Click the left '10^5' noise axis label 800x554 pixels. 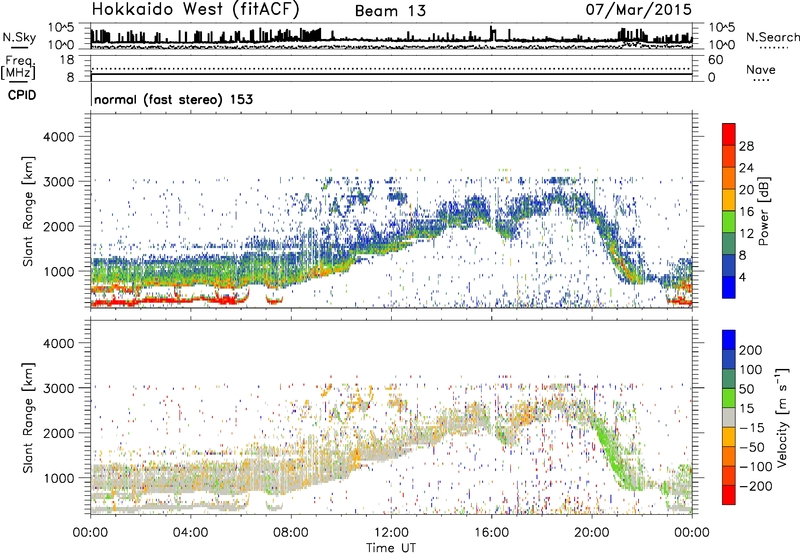[61, 27]
